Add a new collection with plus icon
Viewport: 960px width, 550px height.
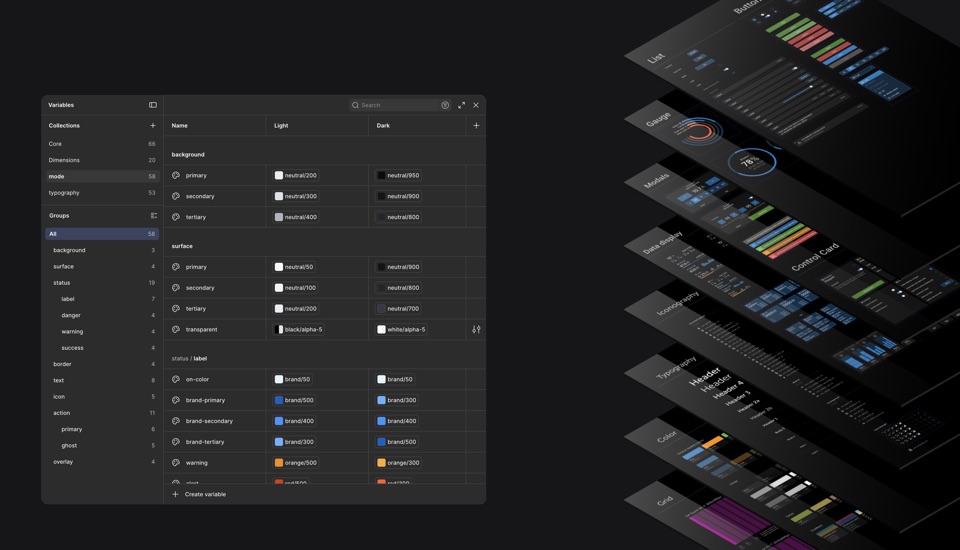[152, 126]
